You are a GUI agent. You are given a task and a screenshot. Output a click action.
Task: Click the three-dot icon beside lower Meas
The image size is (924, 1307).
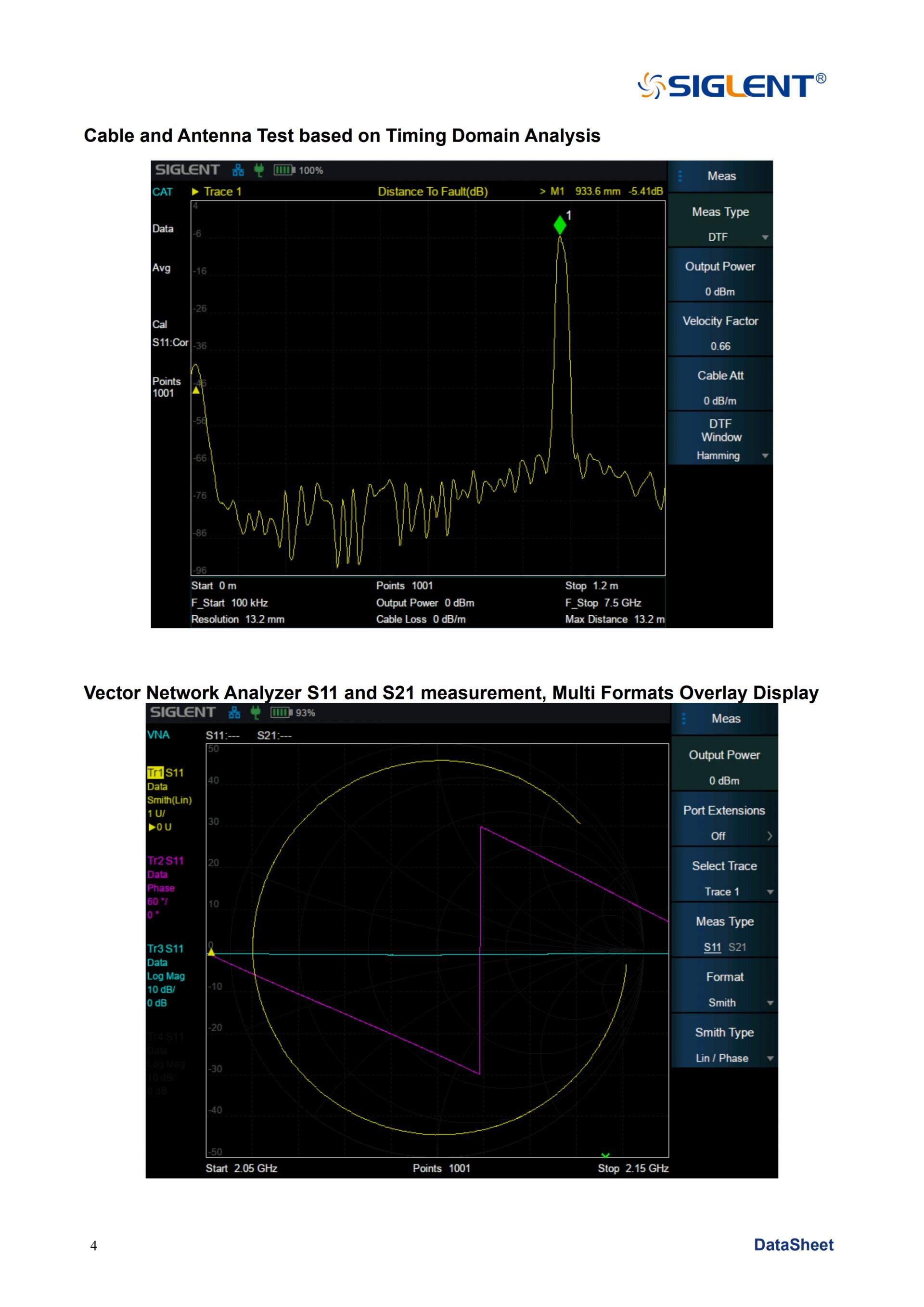coord(684,719)
